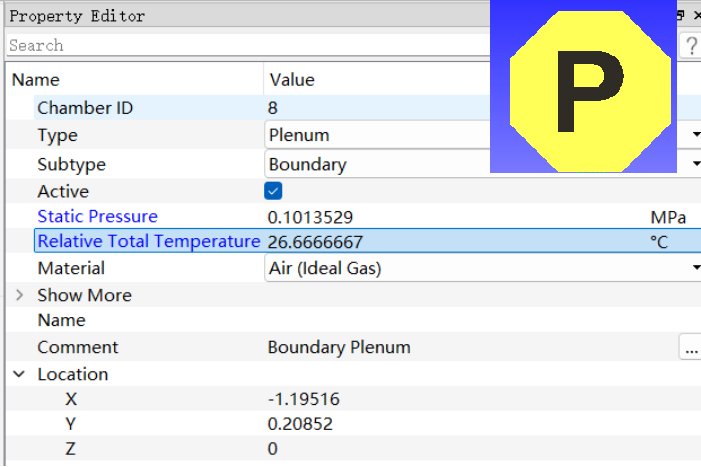701x467 pixels.
Task: Click the Comment ellipsis button
Action: 689,347
